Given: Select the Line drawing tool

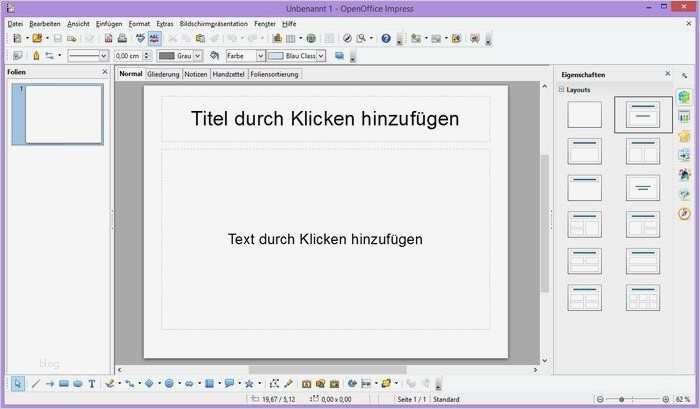Looking at the screenshot, I should pyautogui.click(x=35, y=384).
